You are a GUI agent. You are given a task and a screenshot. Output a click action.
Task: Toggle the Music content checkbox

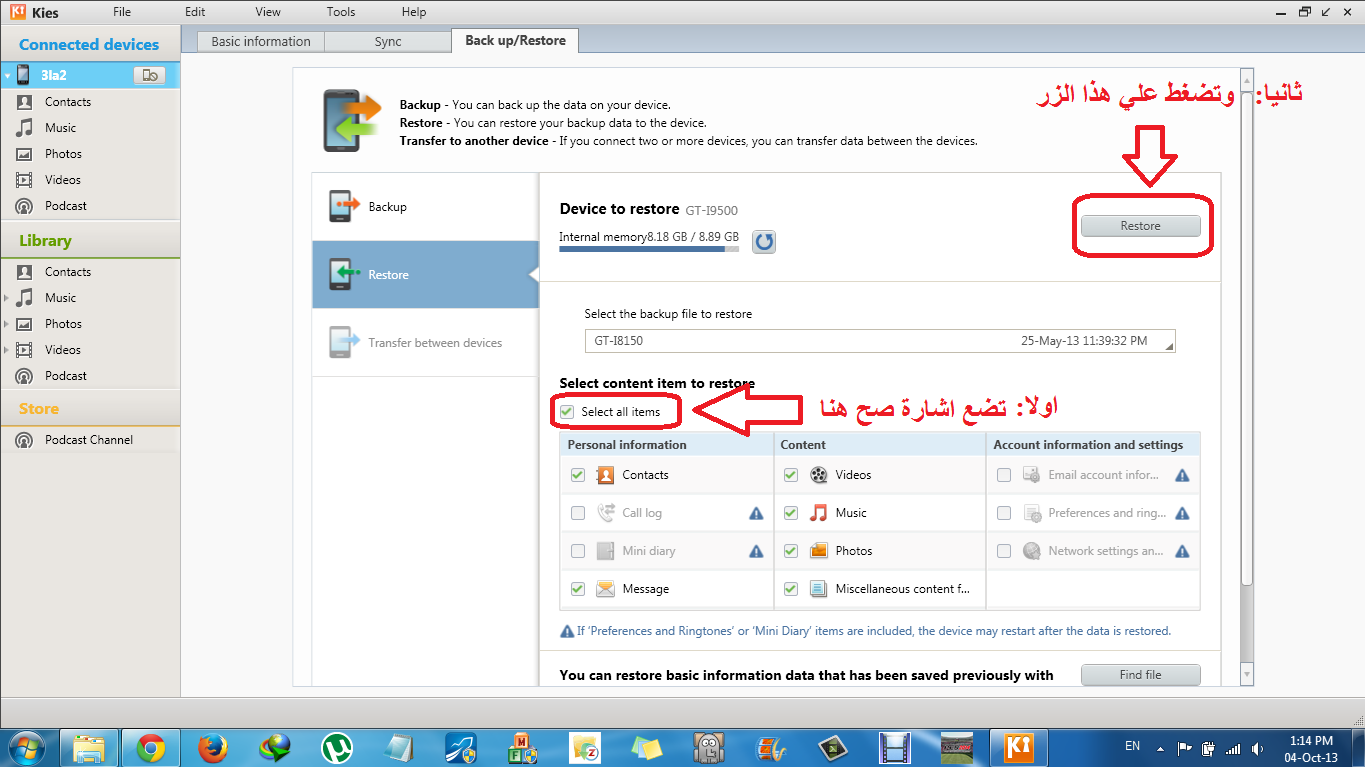(791, 513)
